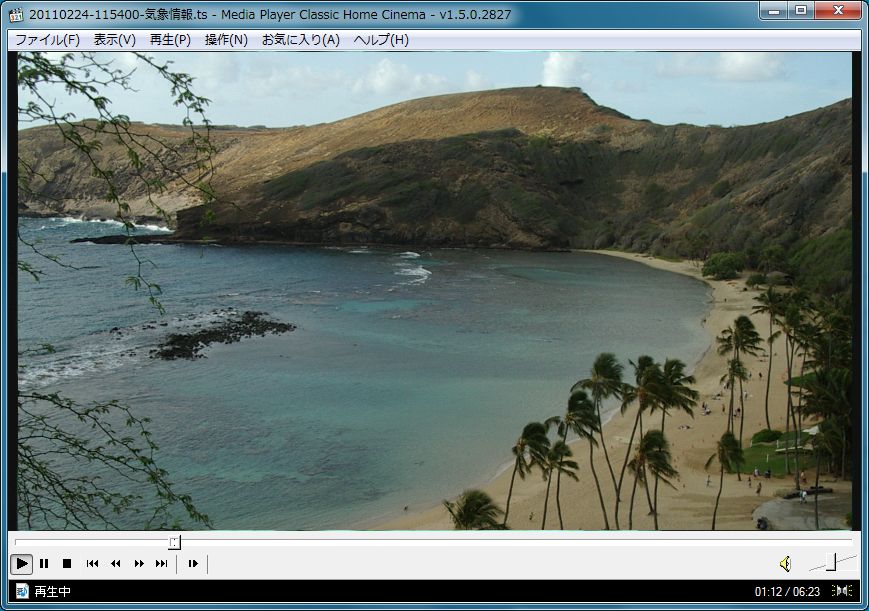Open the ファイル(F) menu
The image size is (869, 611).
coord(48,40)
